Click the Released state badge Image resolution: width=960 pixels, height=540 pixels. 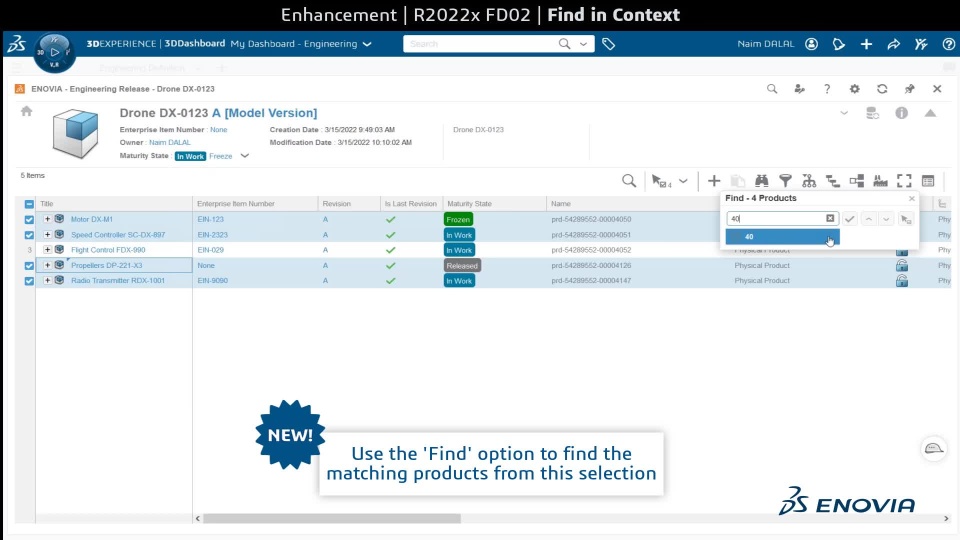(462, 266)
